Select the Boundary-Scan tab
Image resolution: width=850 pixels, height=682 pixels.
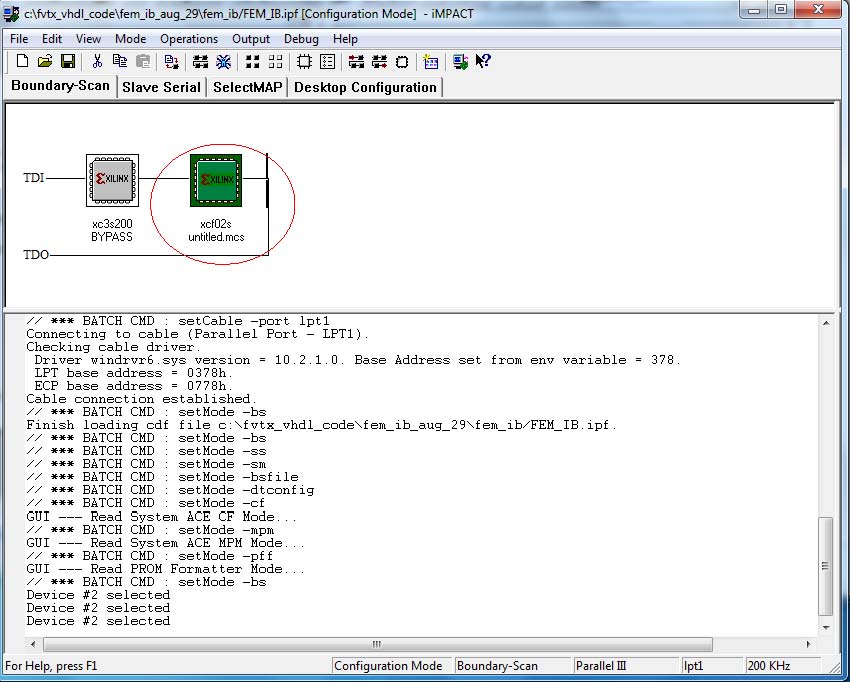click(60, 86)
